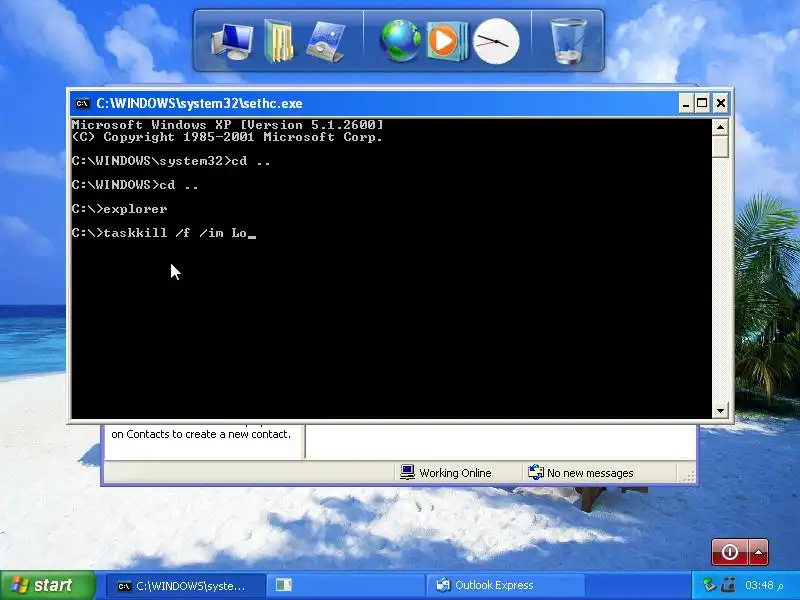Open the media player dock icon

(x=447, y=41)
